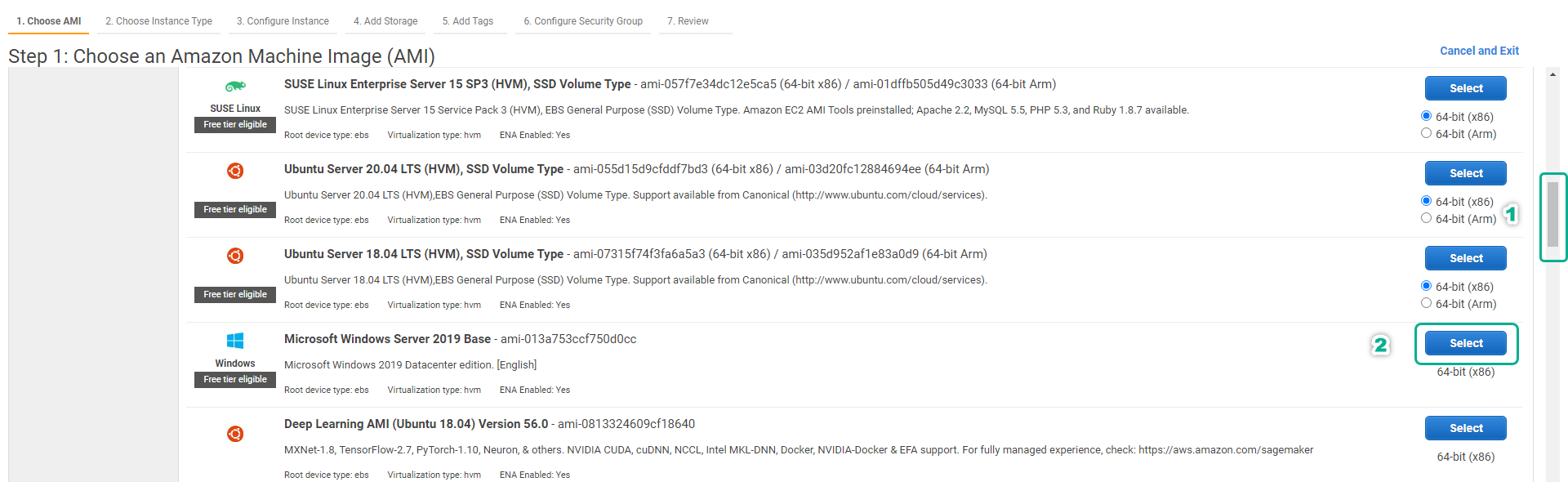Viewport: 1568px width, 482px height.
Task: Click the scrollbar up arrow
Action: point(1552,74)
